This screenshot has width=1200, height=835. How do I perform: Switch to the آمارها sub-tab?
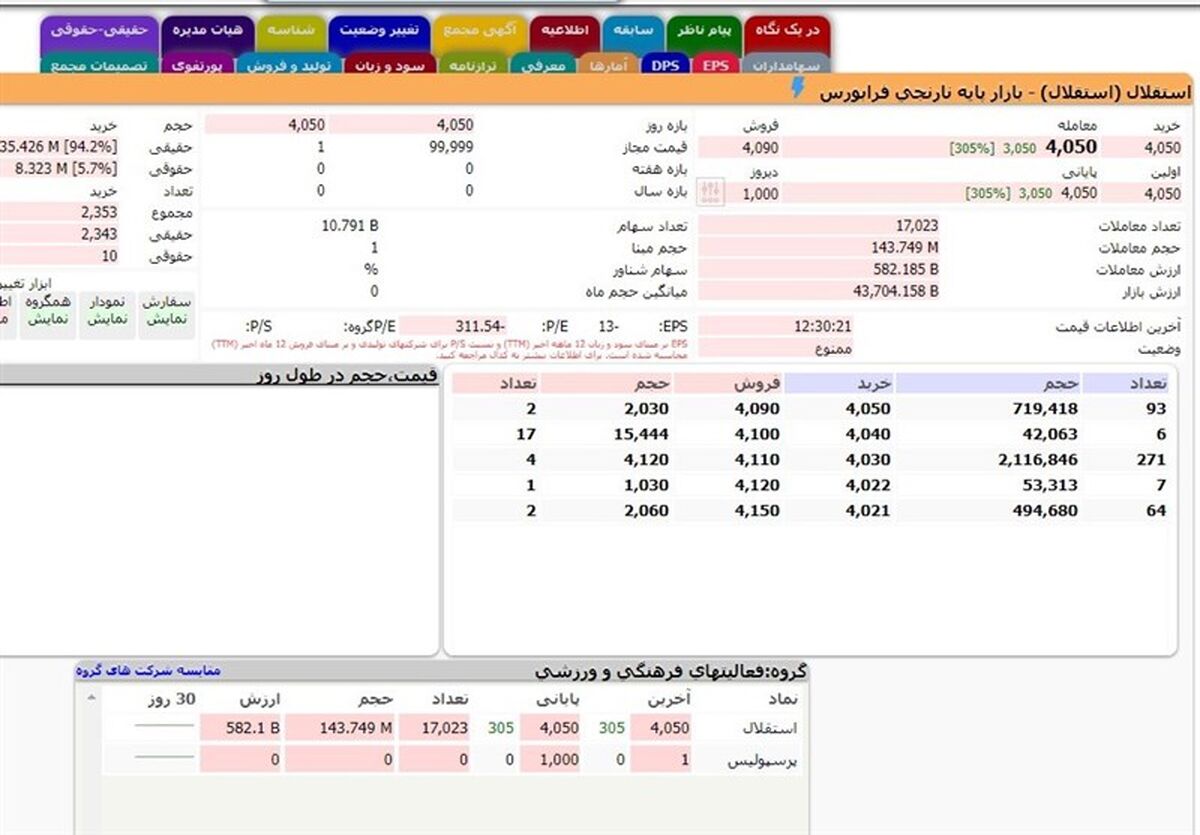[x=608, y=65]
